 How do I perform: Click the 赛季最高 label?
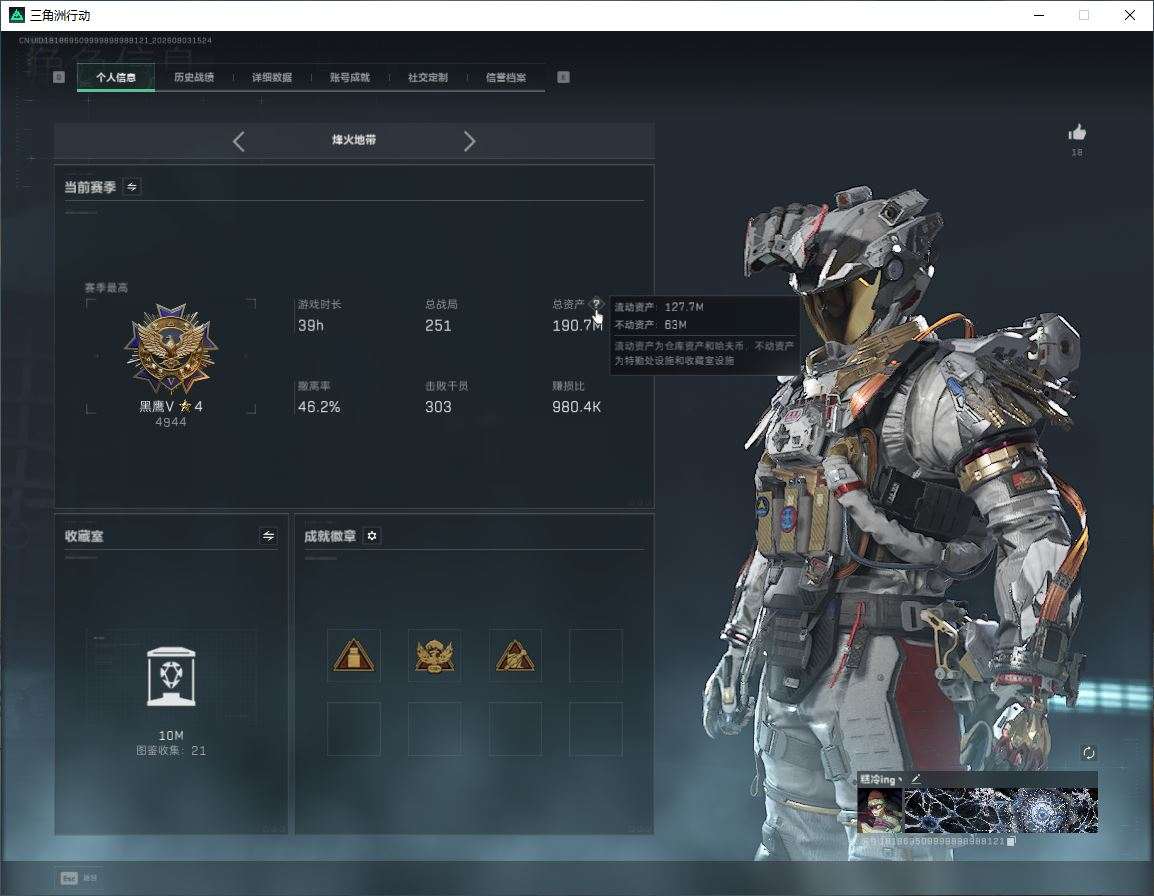point(106,287)
